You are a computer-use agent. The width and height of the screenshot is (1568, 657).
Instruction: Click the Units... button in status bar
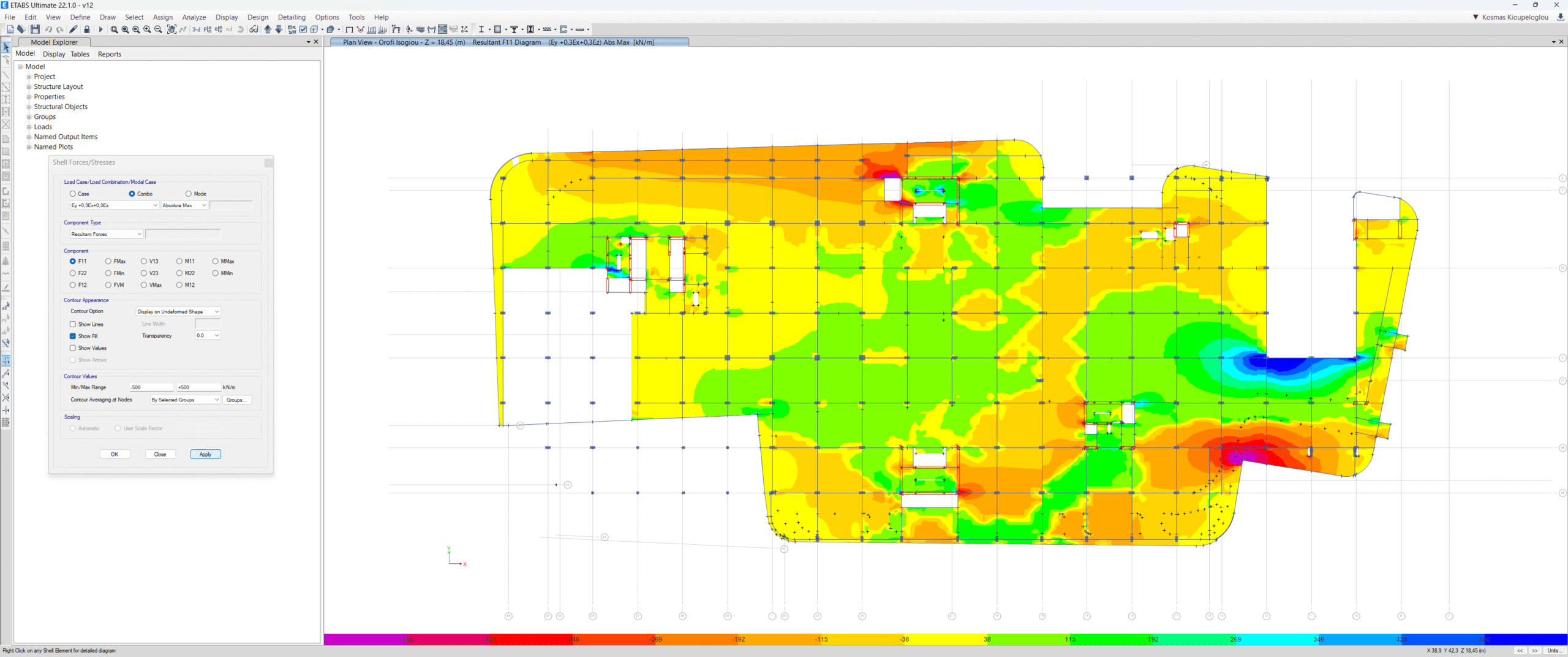click(1554, 650)
